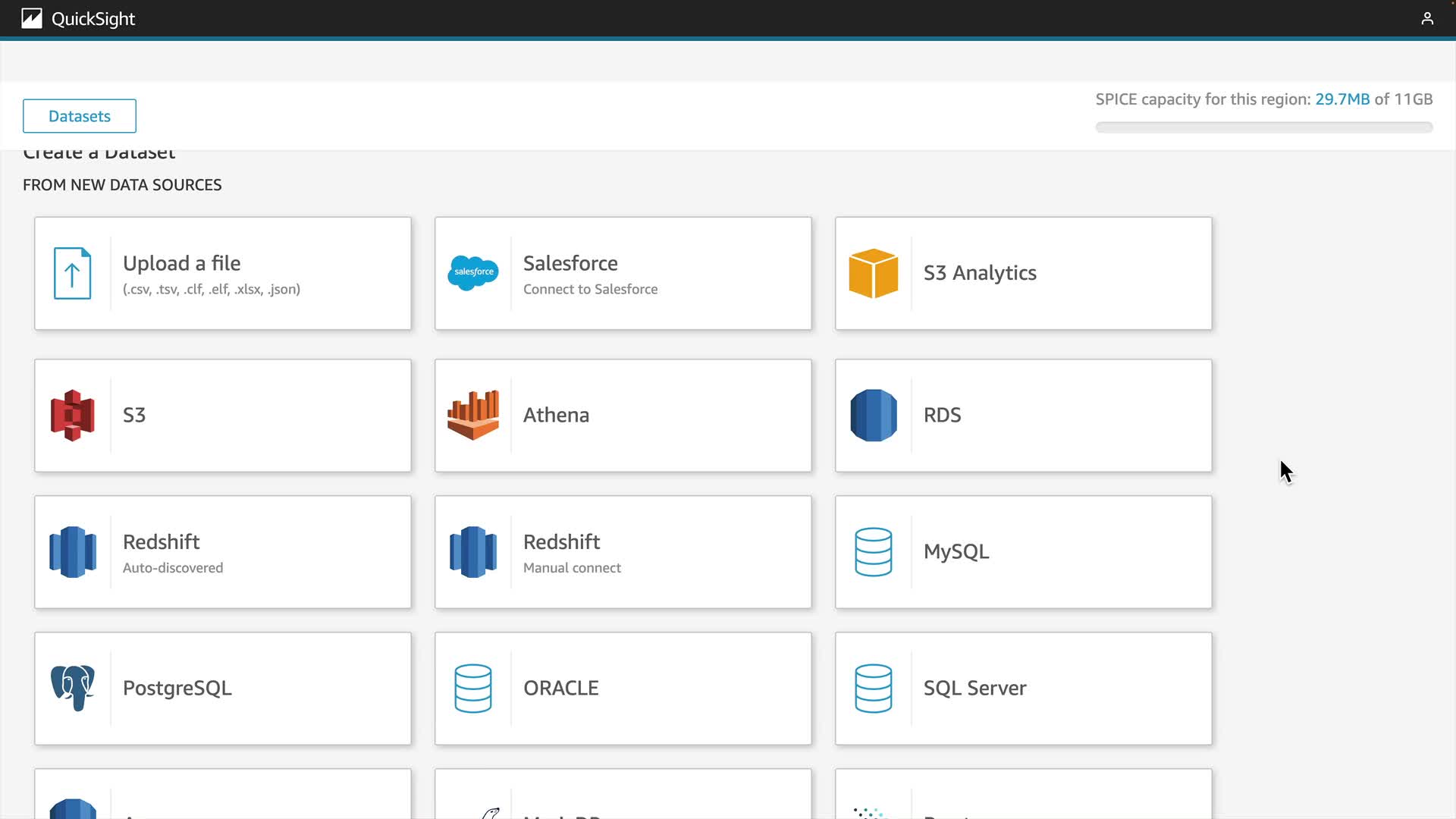The image size is (1456, 819).
Task: Click the Salesforce cloud logo
Action: coord(472,273)
